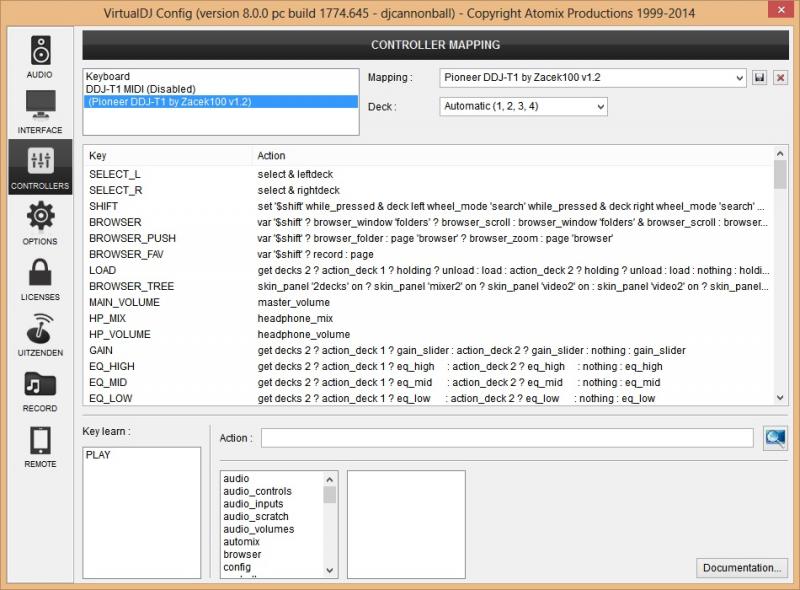Select the LOAD key row

click(x=428, y=271)
